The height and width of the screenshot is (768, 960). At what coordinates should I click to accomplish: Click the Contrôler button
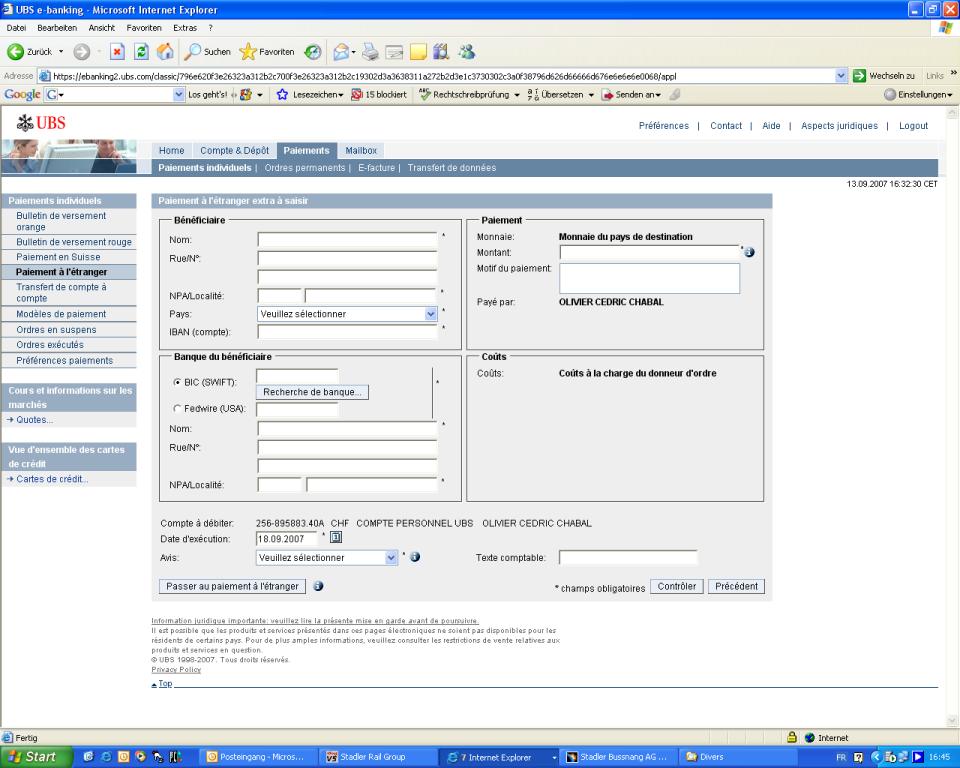(x=677, y=587)
